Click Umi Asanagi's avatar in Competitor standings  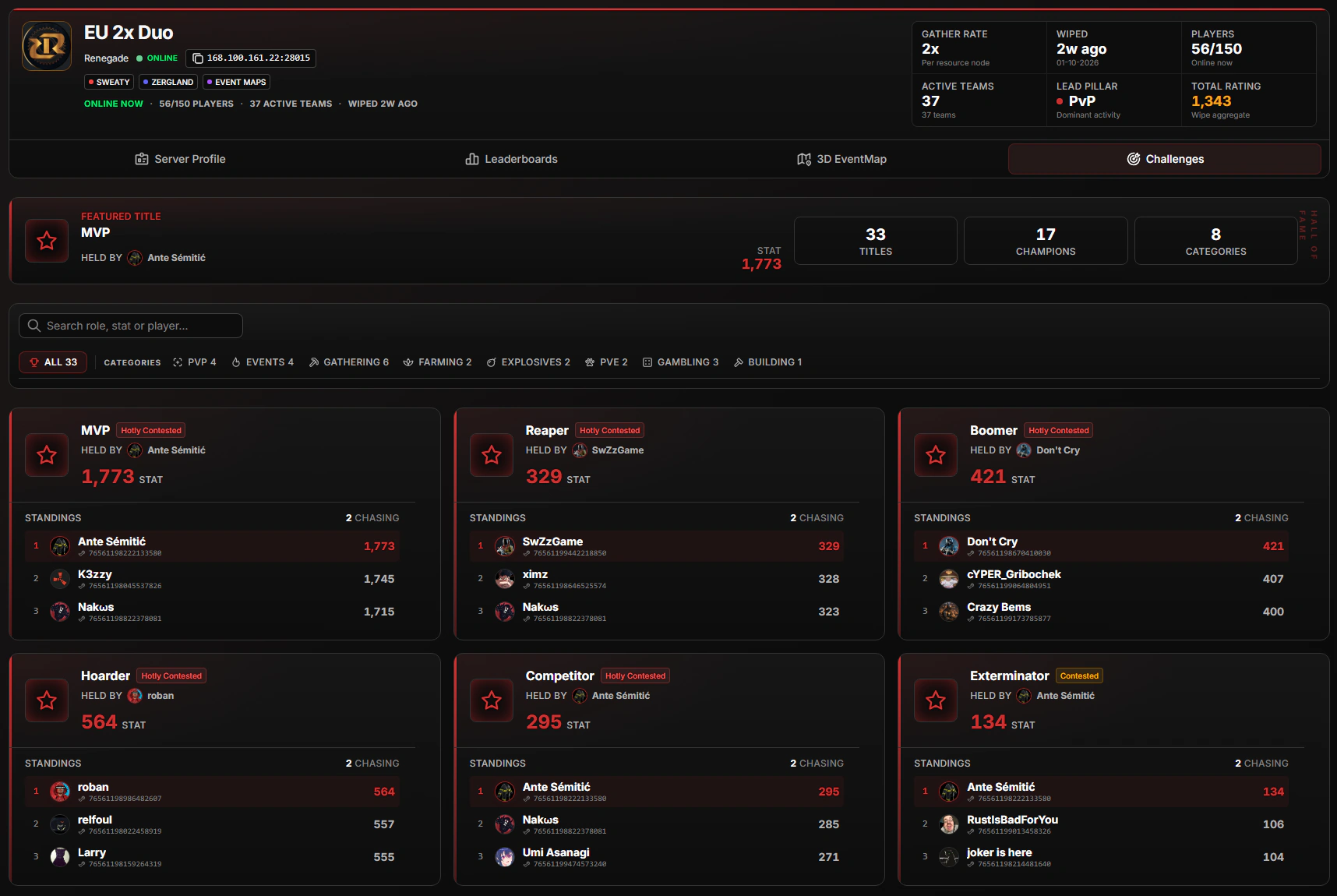coord(505,857)
